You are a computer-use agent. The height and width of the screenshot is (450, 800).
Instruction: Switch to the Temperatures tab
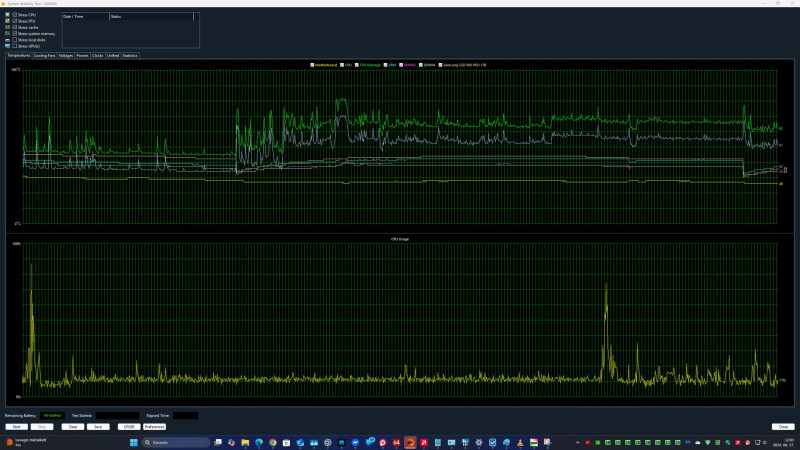pyautogui.click(x=19, y=55)
